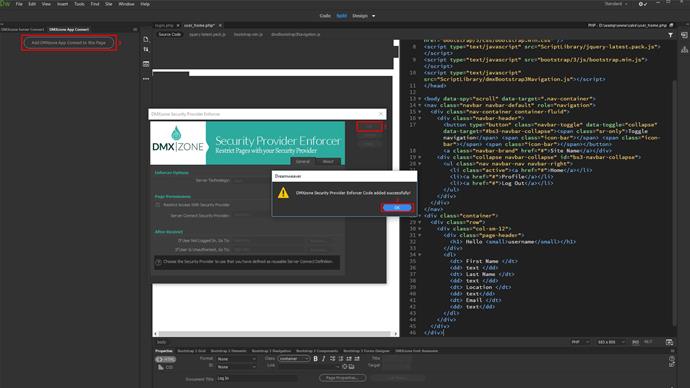Select the login.php document tab
690x388 pixels.
tap(164, 26)
